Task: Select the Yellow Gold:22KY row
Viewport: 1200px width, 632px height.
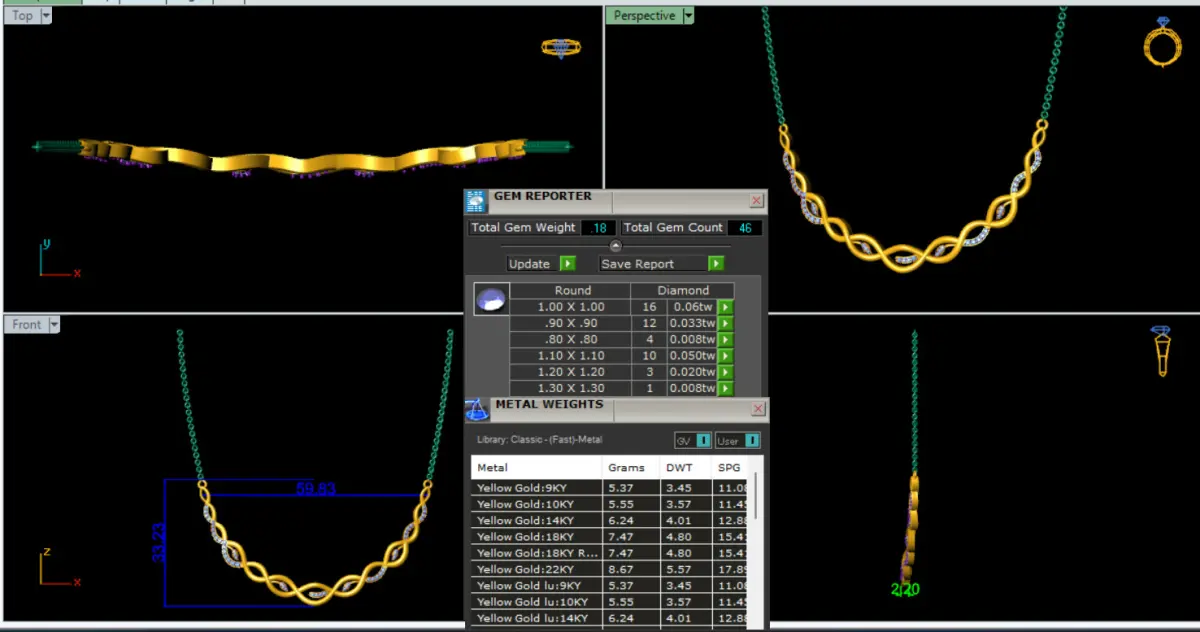Action: pos(610,569)
